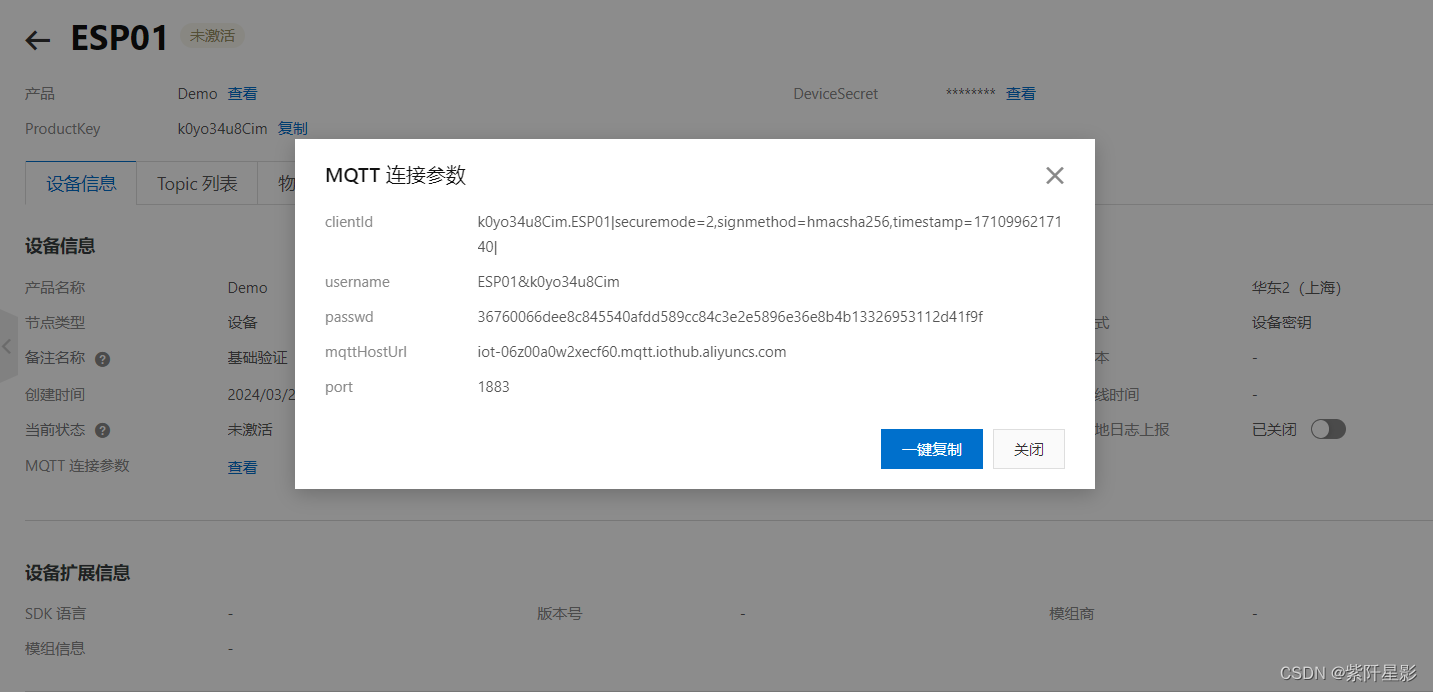Image resolution: width=1433 pixels, height=692 pixels.
Task: Click the 一键复制 button
Action: click(931, 448)
